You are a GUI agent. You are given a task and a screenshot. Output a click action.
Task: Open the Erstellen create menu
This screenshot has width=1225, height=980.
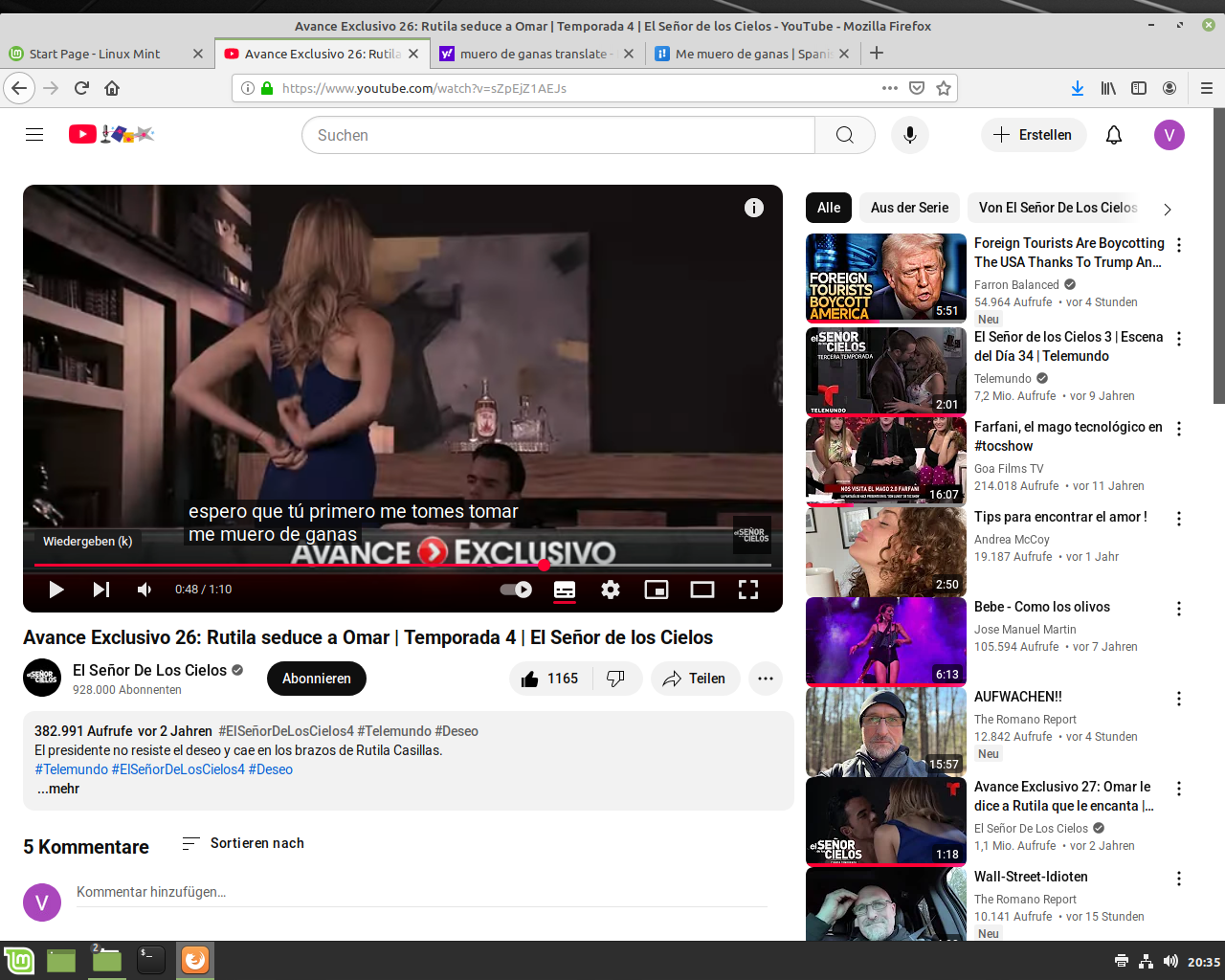click(x=1034, y=135)
